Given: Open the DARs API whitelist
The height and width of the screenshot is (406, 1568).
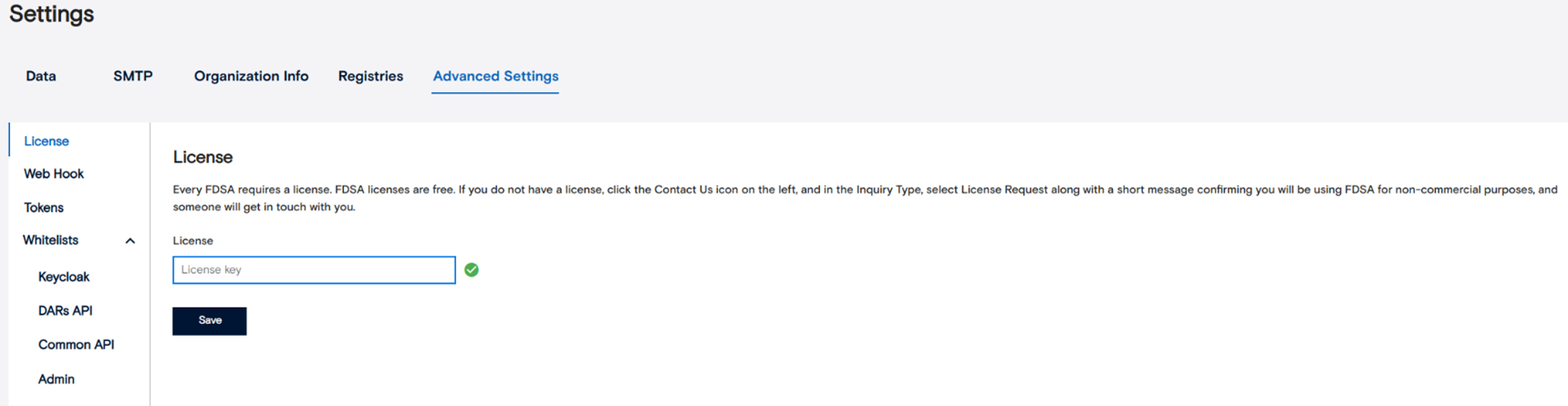Looking at the screenshot, I should tap(66, 311).
